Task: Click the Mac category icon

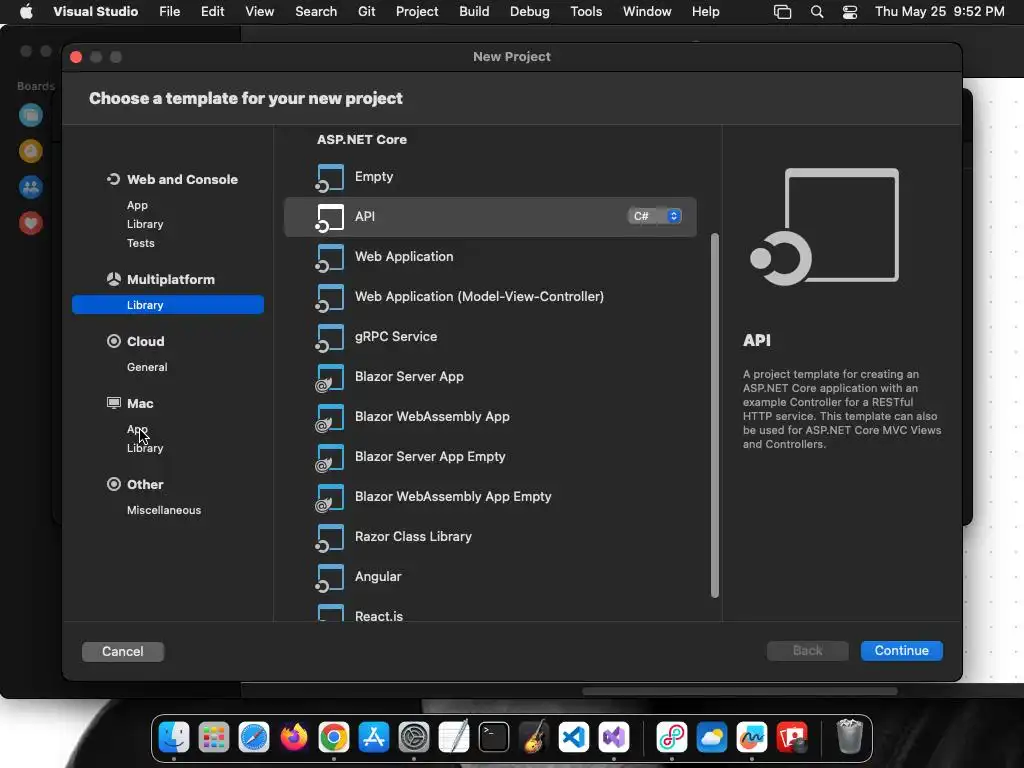Action: point(114,403)
